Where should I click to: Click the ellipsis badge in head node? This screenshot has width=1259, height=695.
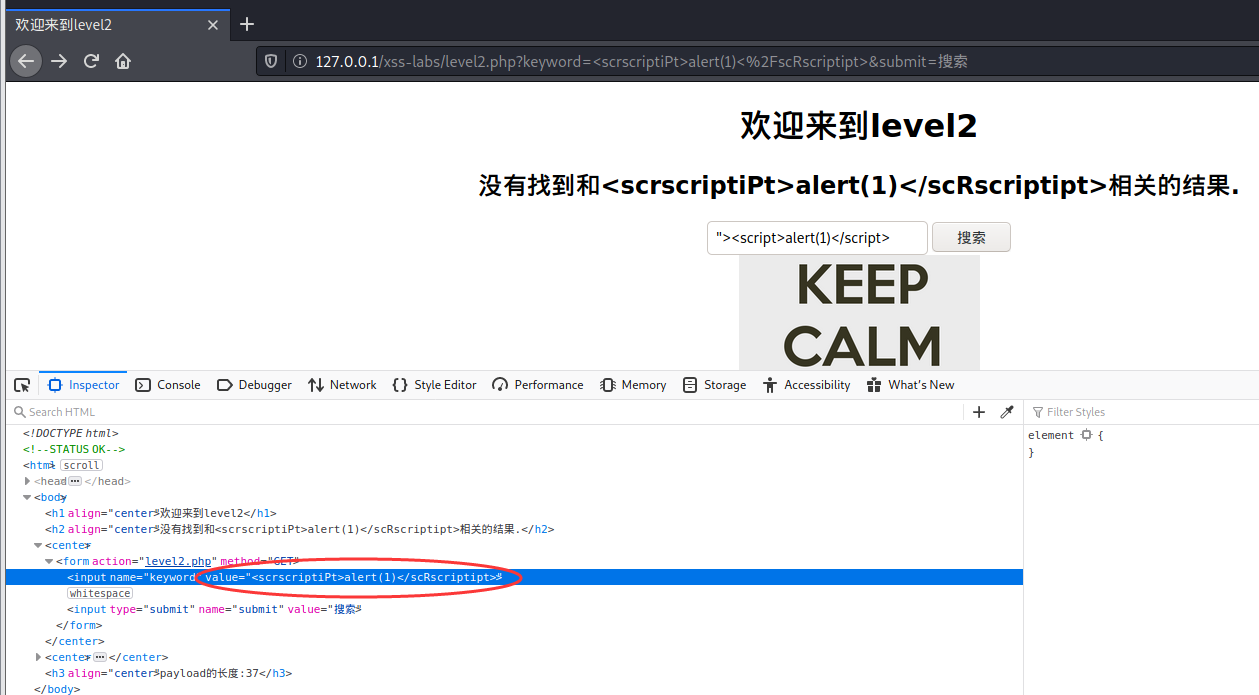[74, 481]
